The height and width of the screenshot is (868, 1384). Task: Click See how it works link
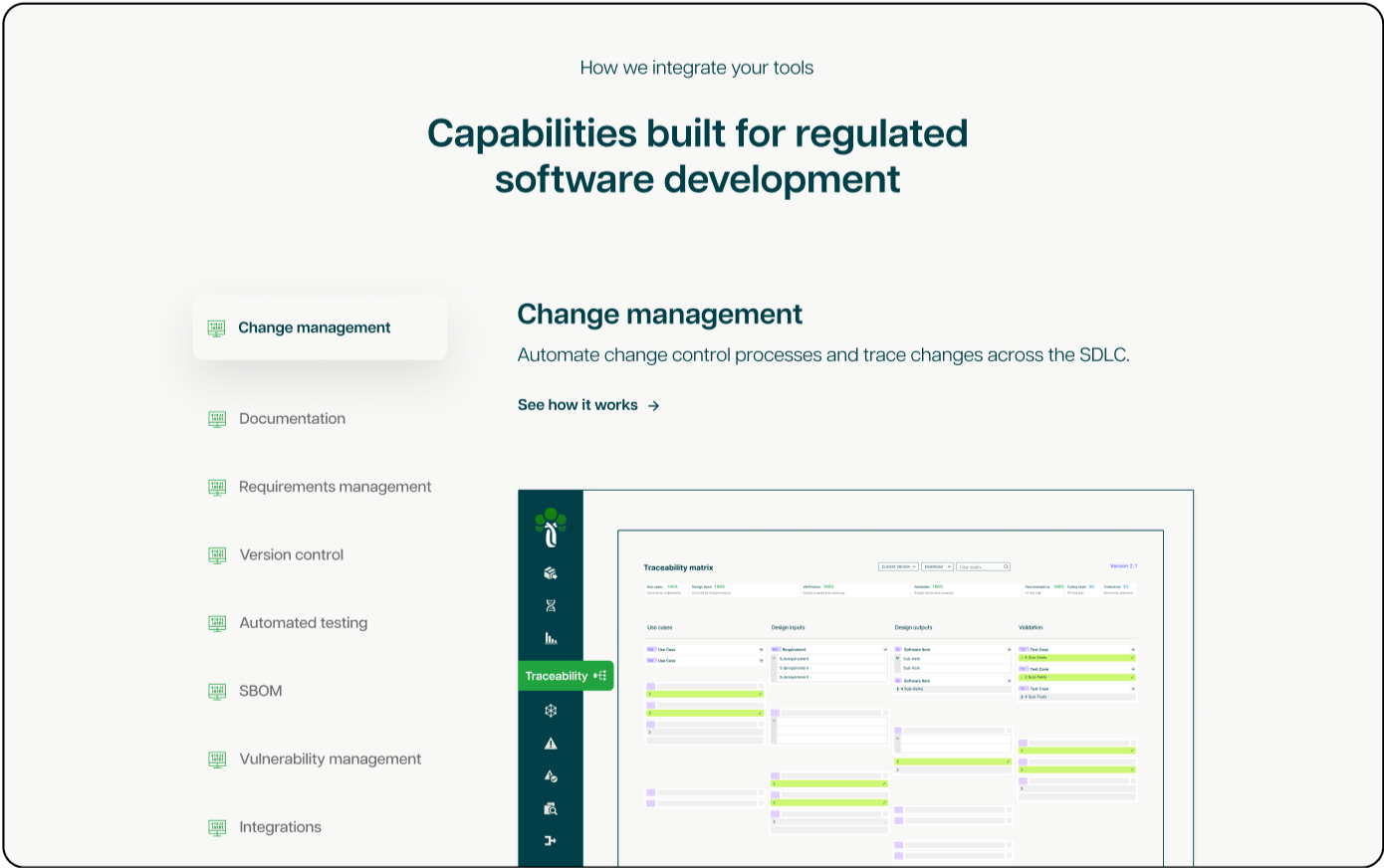[588, 405]
